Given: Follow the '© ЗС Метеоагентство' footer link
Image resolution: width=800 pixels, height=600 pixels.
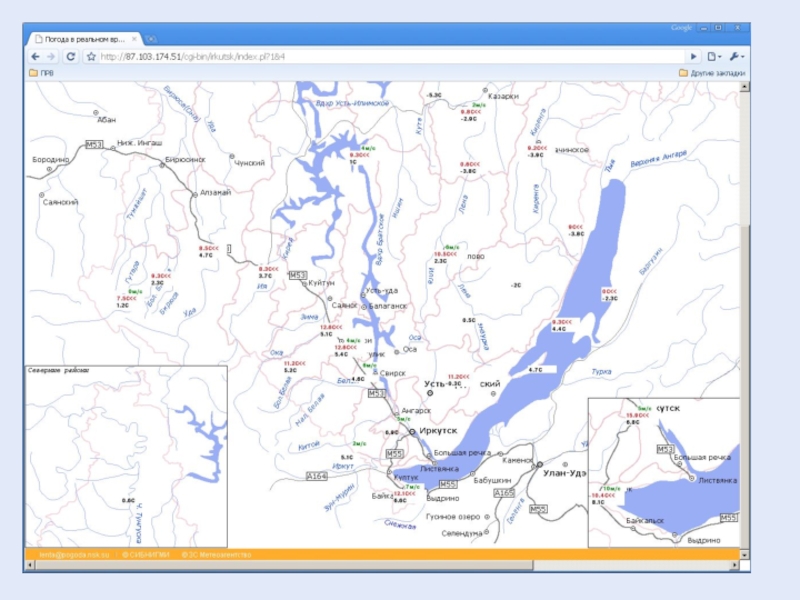Looking at the screenshot, I should 216,555.
